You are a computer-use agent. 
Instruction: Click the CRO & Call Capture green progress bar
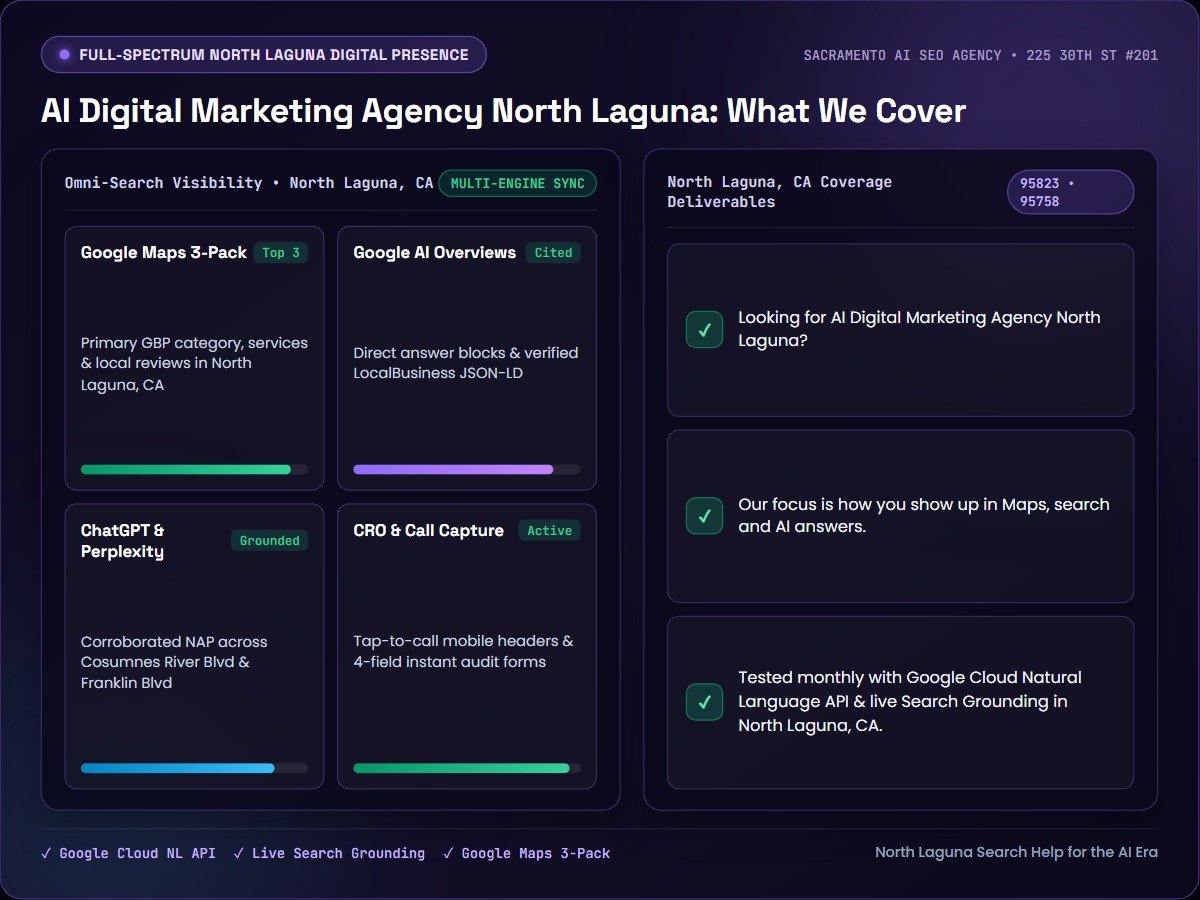[x=467, y=768]
